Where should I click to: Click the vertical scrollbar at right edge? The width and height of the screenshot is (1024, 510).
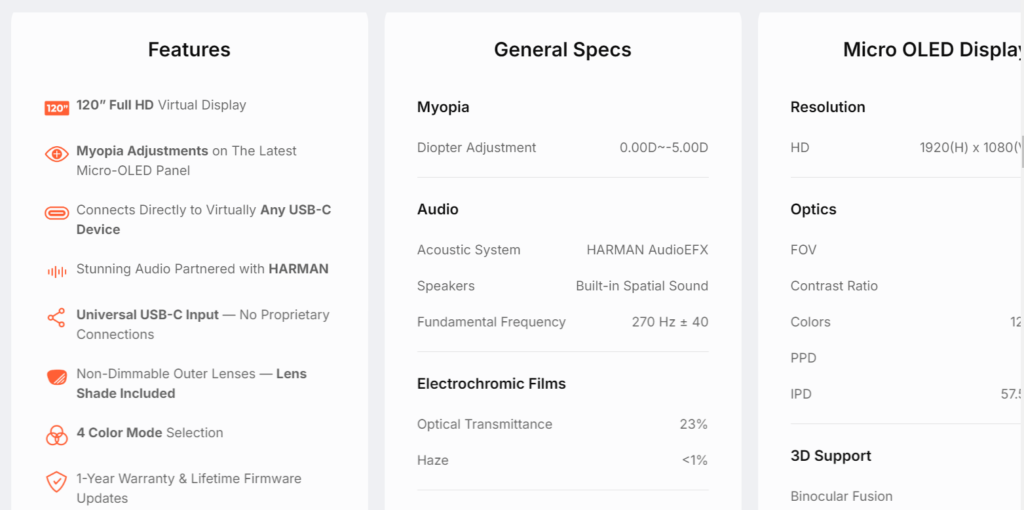(1021, 153)
